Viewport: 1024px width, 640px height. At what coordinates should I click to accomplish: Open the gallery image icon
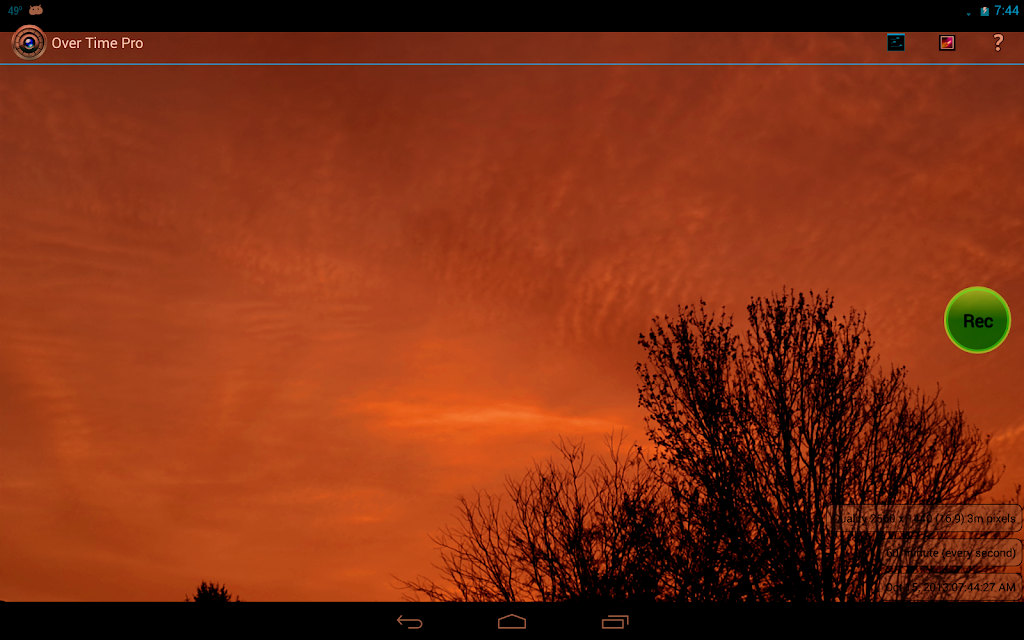[947, 42]
